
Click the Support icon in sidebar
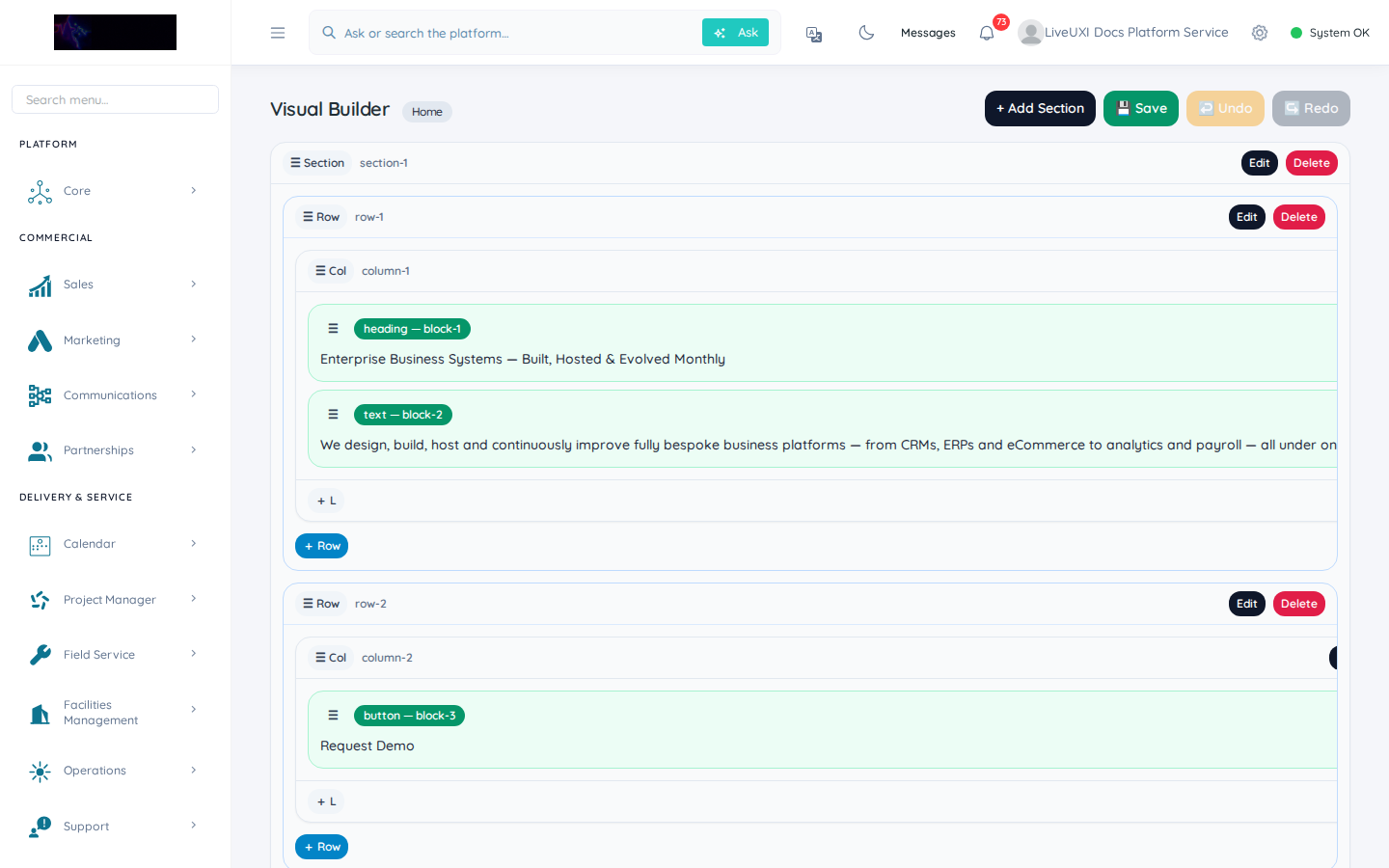click(40, 827)
